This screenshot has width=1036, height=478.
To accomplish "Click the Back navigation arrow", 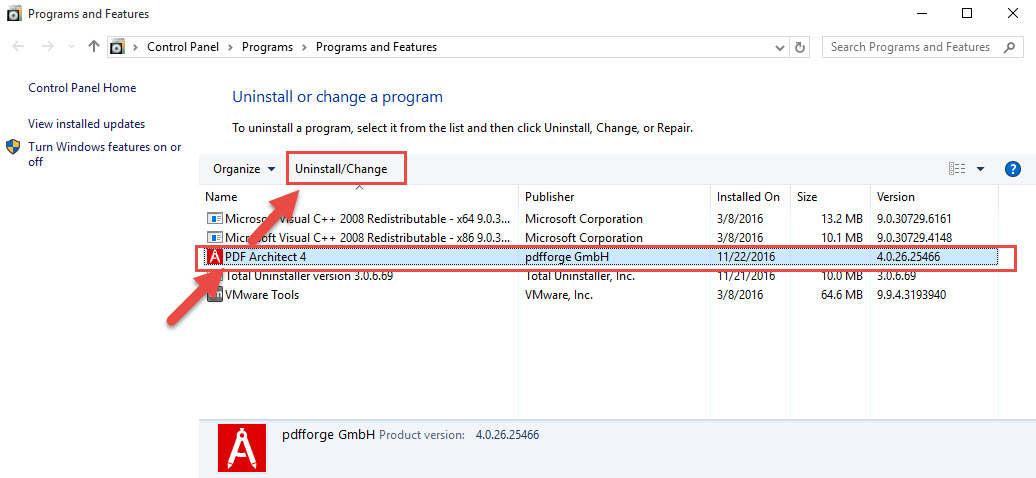I will point(18,47).
